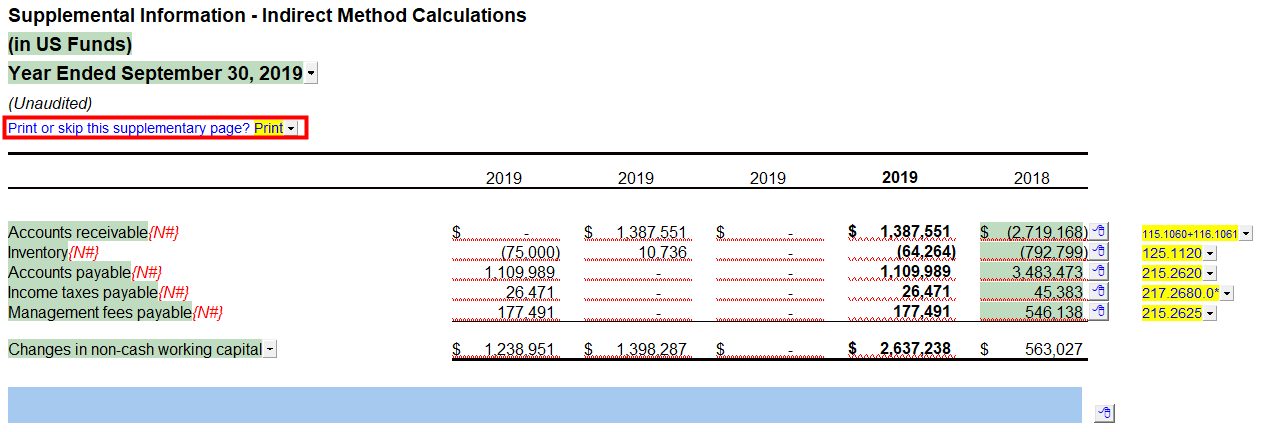1262x432 pixels.
Task: Select the Management fees payable 2018 cell 546,138
Action: tap(1035, 312)
